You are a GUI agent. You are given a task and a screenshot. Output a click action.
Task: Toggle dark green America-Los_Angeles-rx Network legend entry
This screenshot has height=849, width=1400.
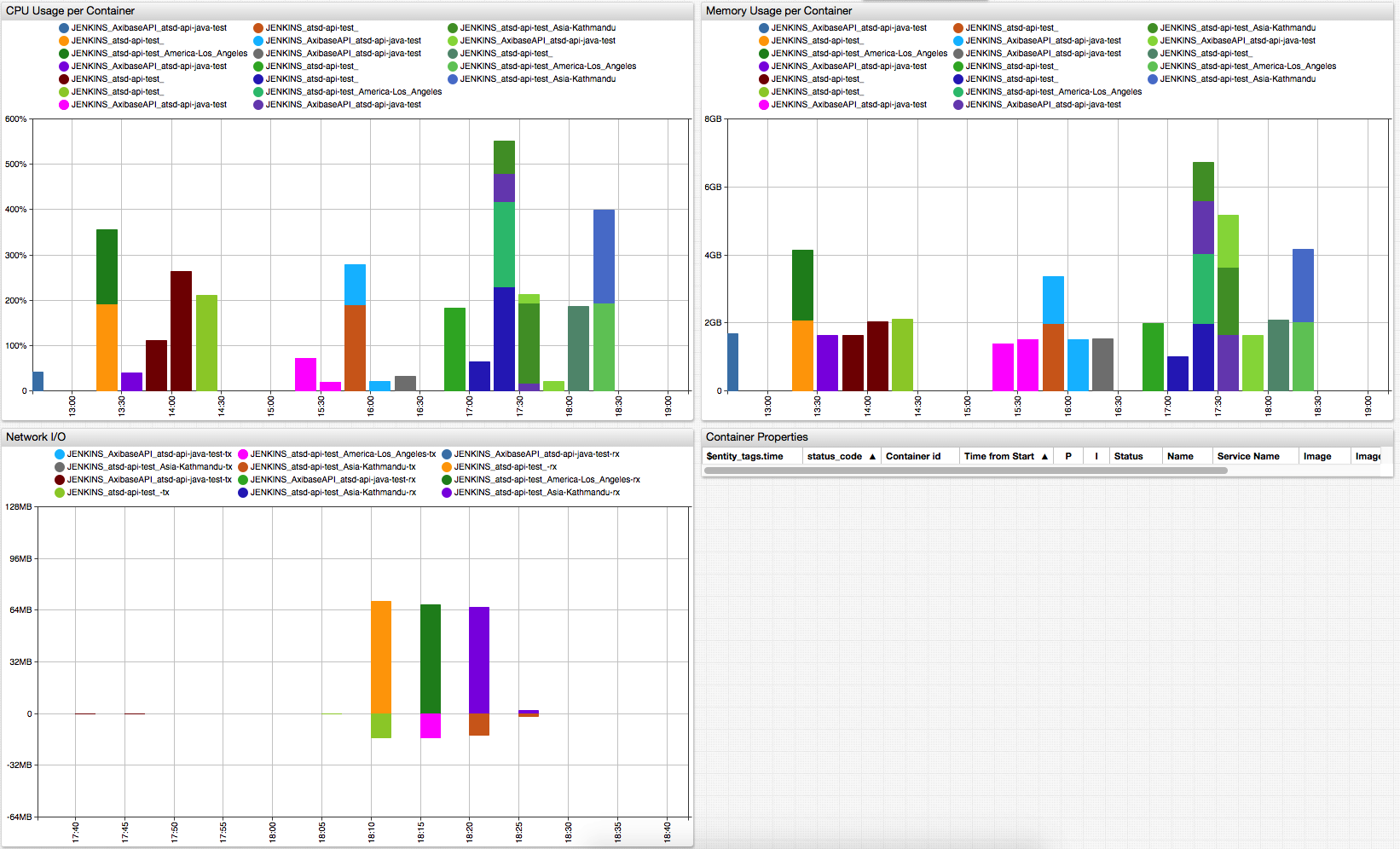tap(541, 480)
